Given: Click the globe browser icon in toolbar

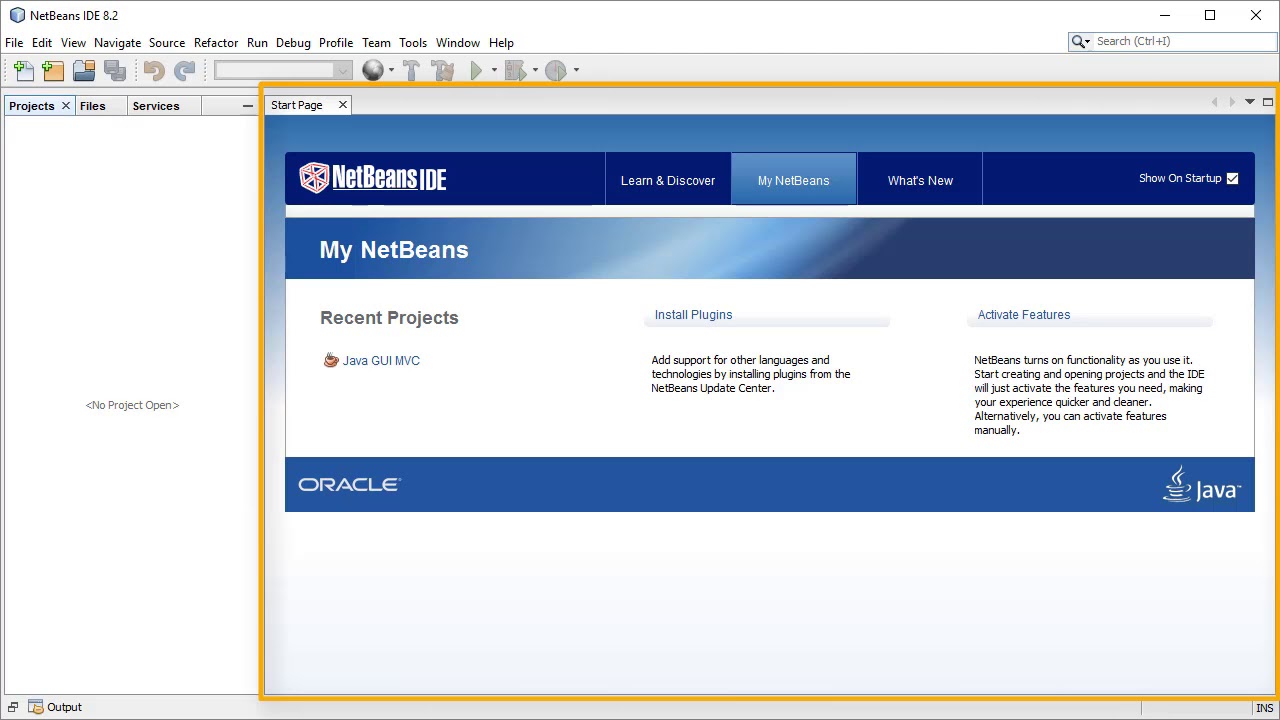Looking at the screenshot, I should 373,70.
